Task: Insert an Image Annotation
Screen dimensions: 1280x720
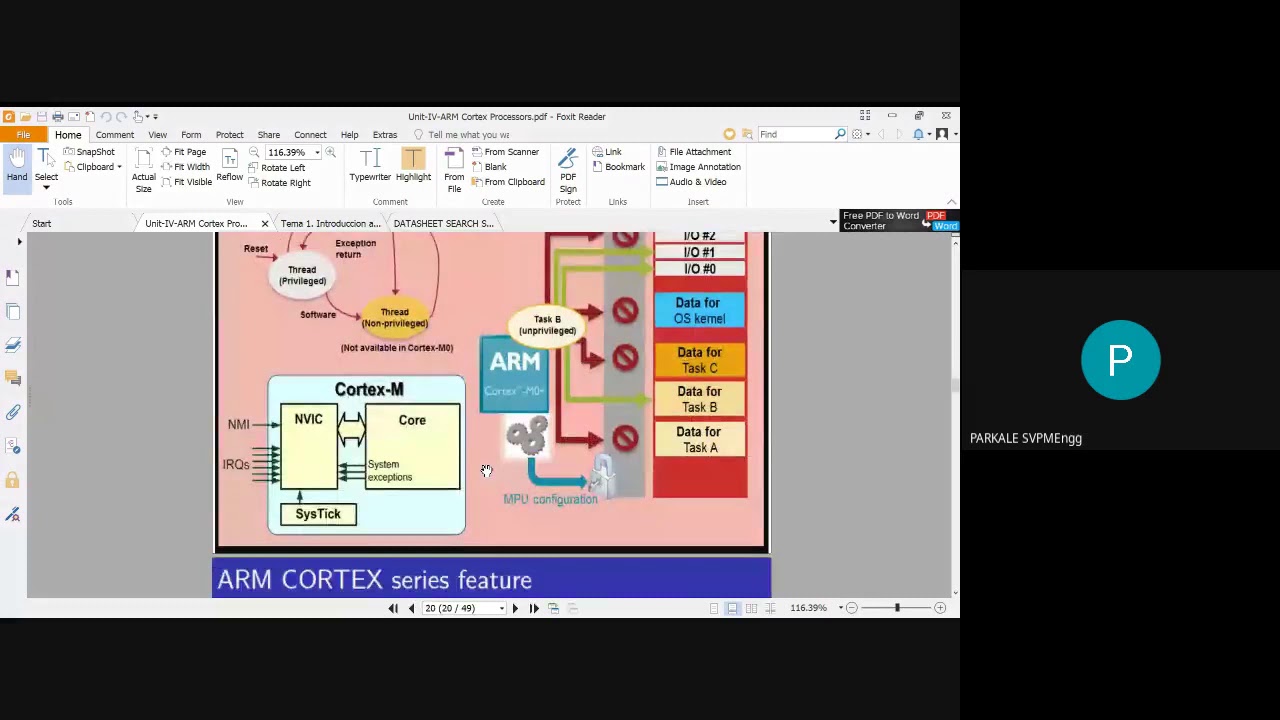Action: (698, 167)
